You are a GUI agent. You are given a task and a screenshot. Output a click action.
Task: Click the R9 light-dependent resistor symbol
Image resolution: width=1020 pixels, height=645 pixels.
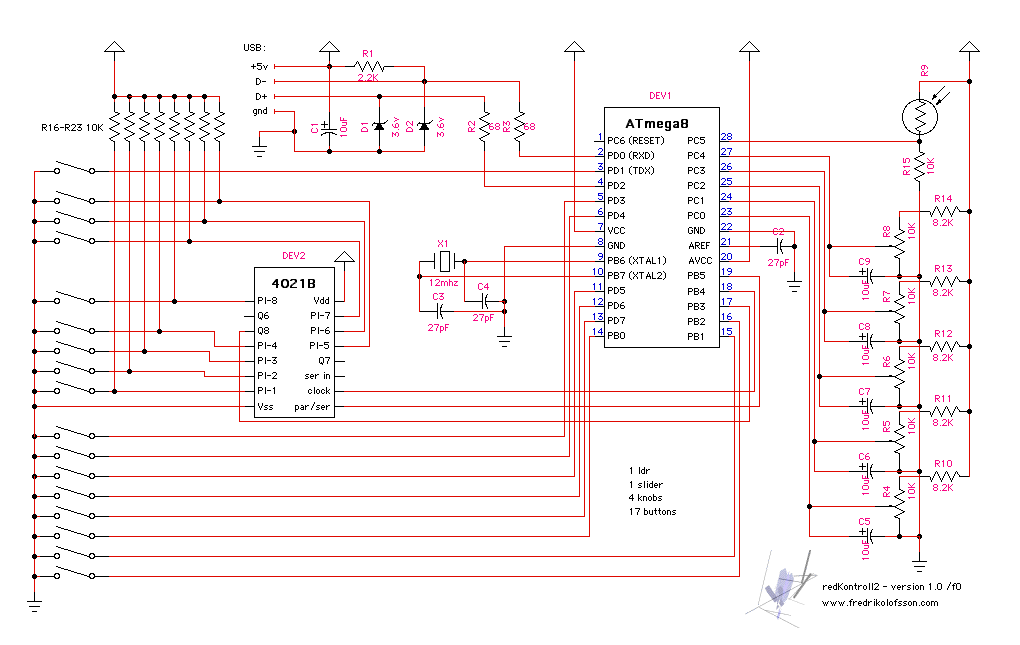point(921,116)
